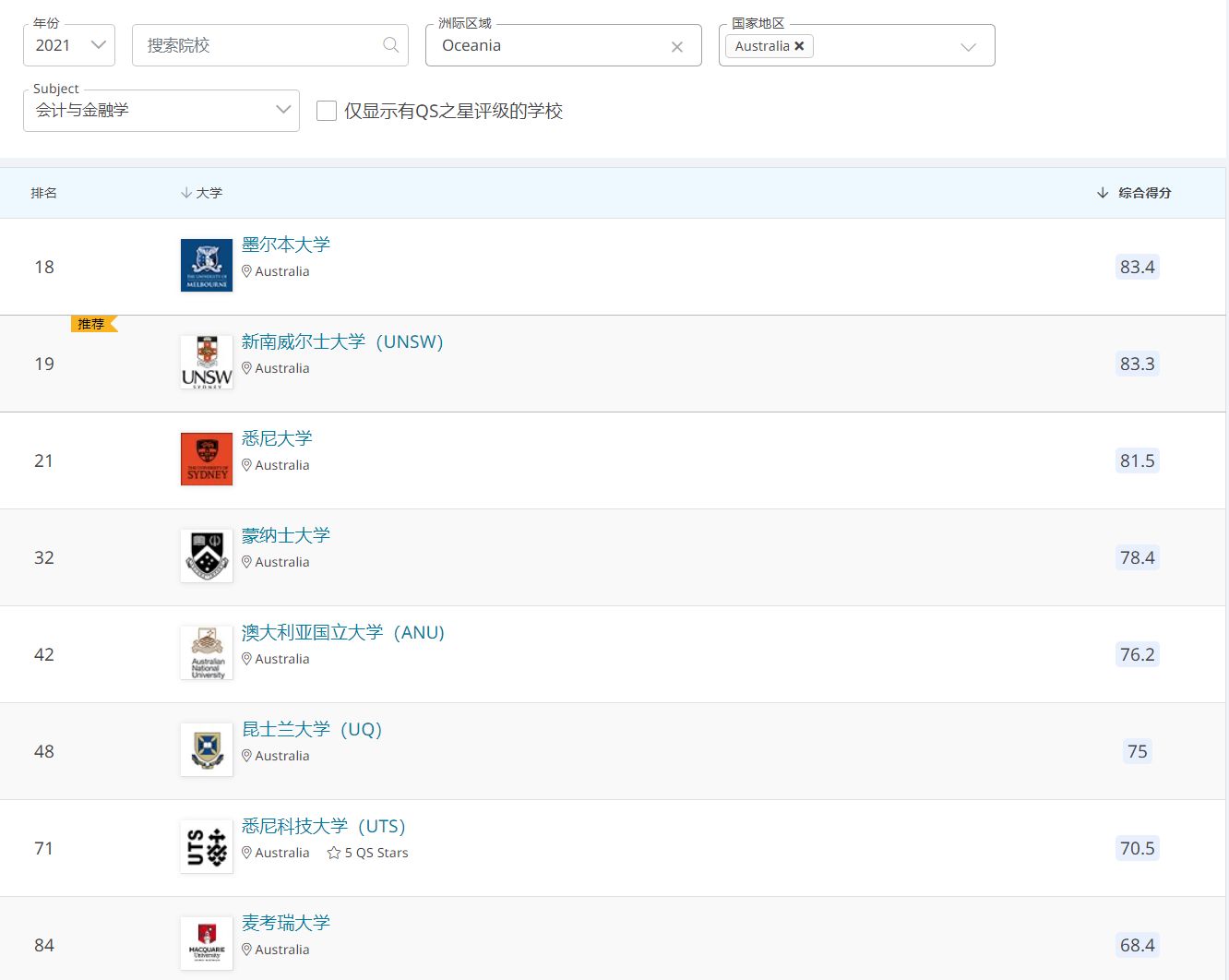1229x980 pixels.
Task: Focus the 搜索院校 search field
Action: pyautogui.click(x=270, y=45)
